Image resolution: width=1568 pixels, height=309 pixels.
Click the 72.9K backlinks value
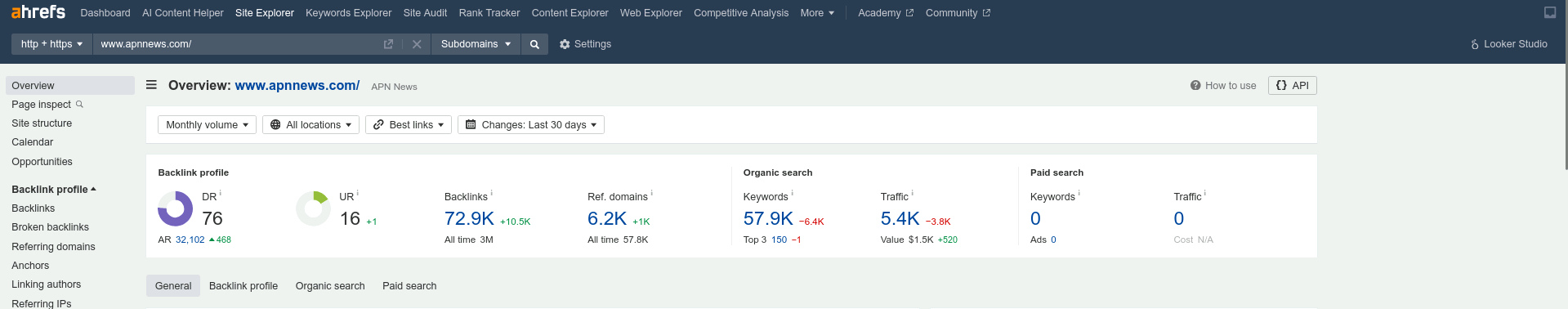tap(469, 219)
